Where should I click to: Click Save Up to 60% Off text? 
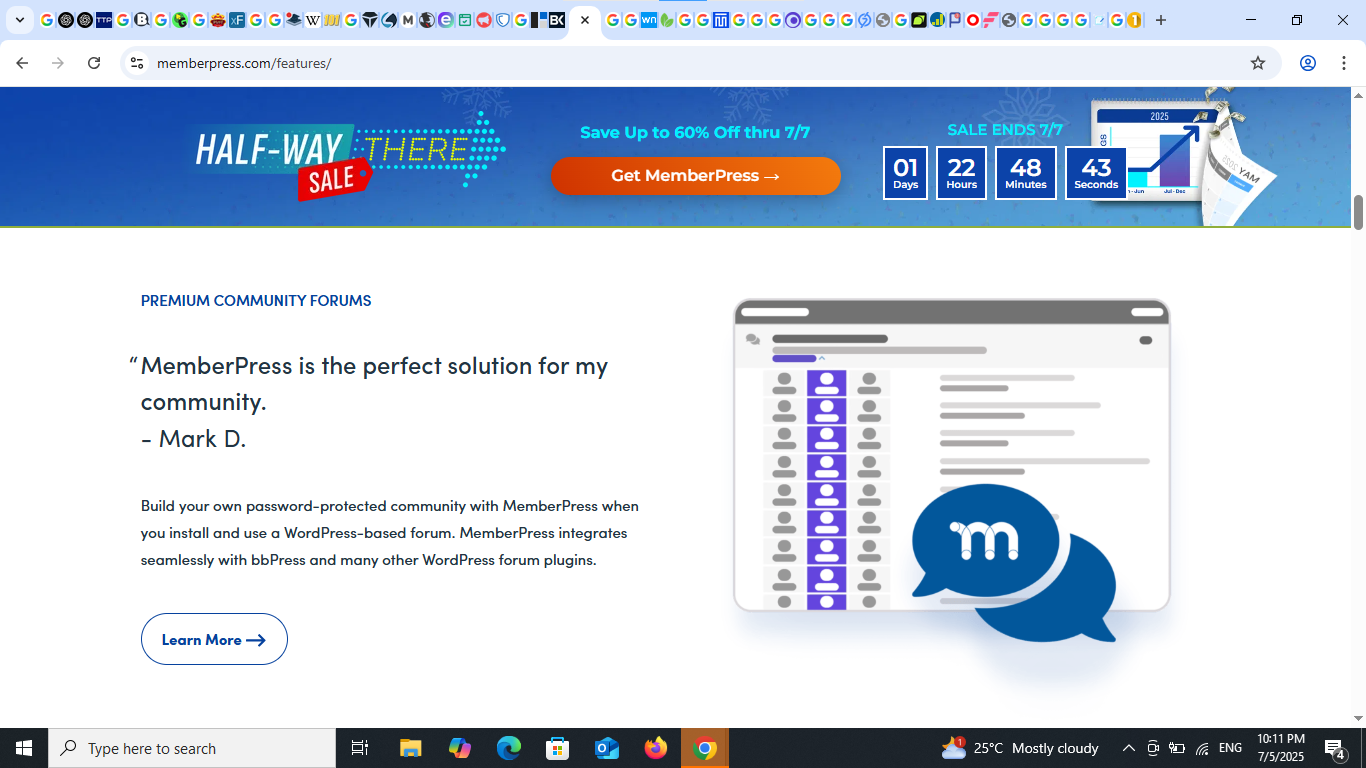tap(695, 132)
